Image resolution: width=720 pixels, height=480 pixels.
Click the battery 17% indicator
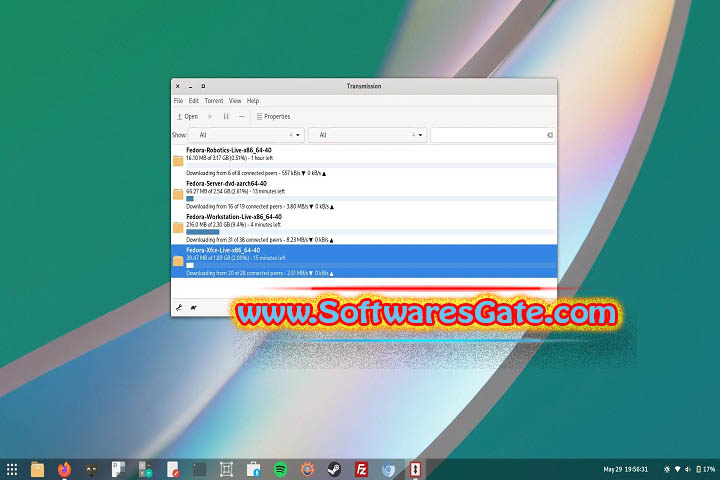coord(706,469)
